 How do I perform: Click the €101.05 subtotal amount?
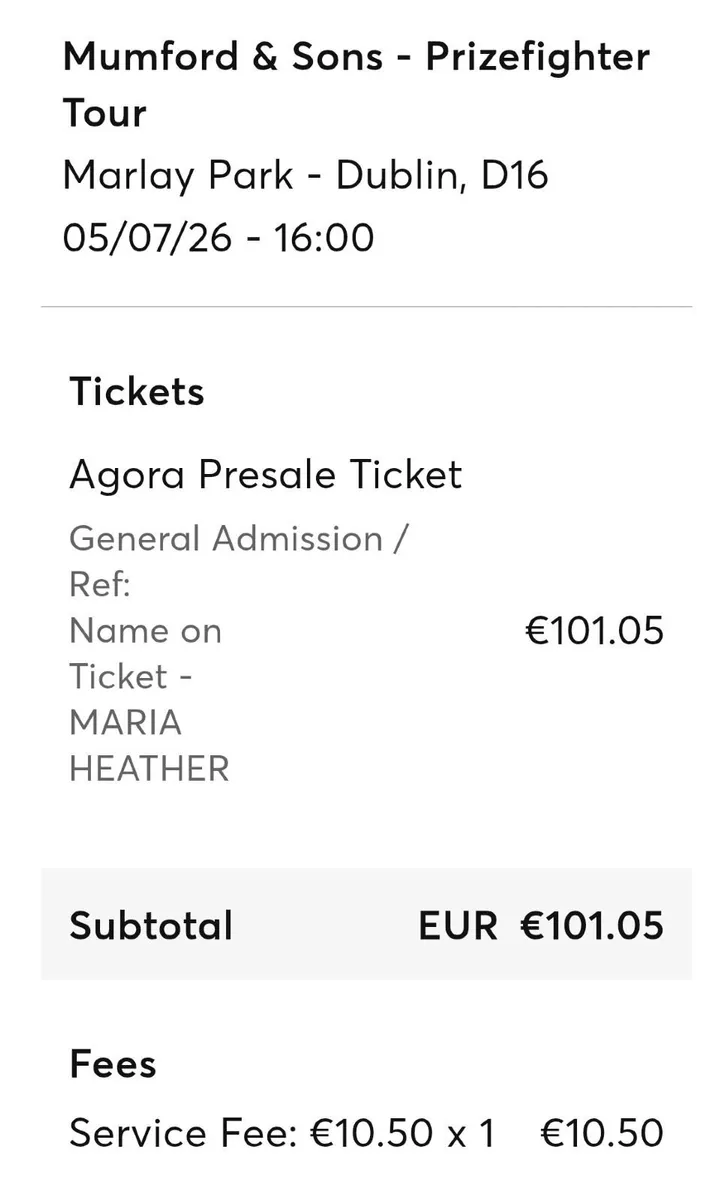[592, 925]
